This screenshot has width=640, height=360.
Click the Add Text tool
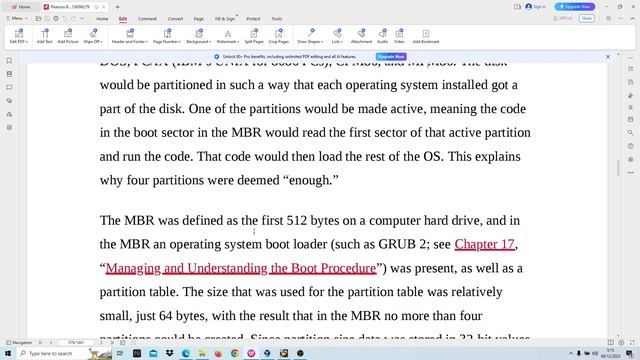pyautogui.click(x=44, y=36)
